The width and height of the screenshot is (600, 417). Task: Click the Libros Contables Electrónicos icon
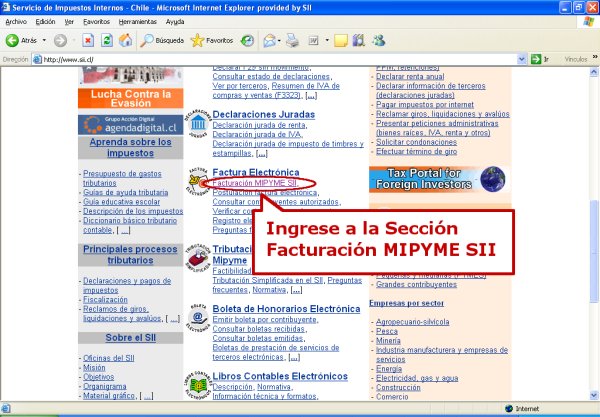198,385
